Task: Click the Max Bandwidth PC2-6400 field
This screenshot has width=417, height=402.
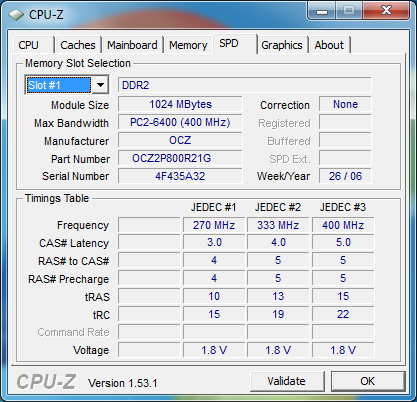Action: click(180, 122)
